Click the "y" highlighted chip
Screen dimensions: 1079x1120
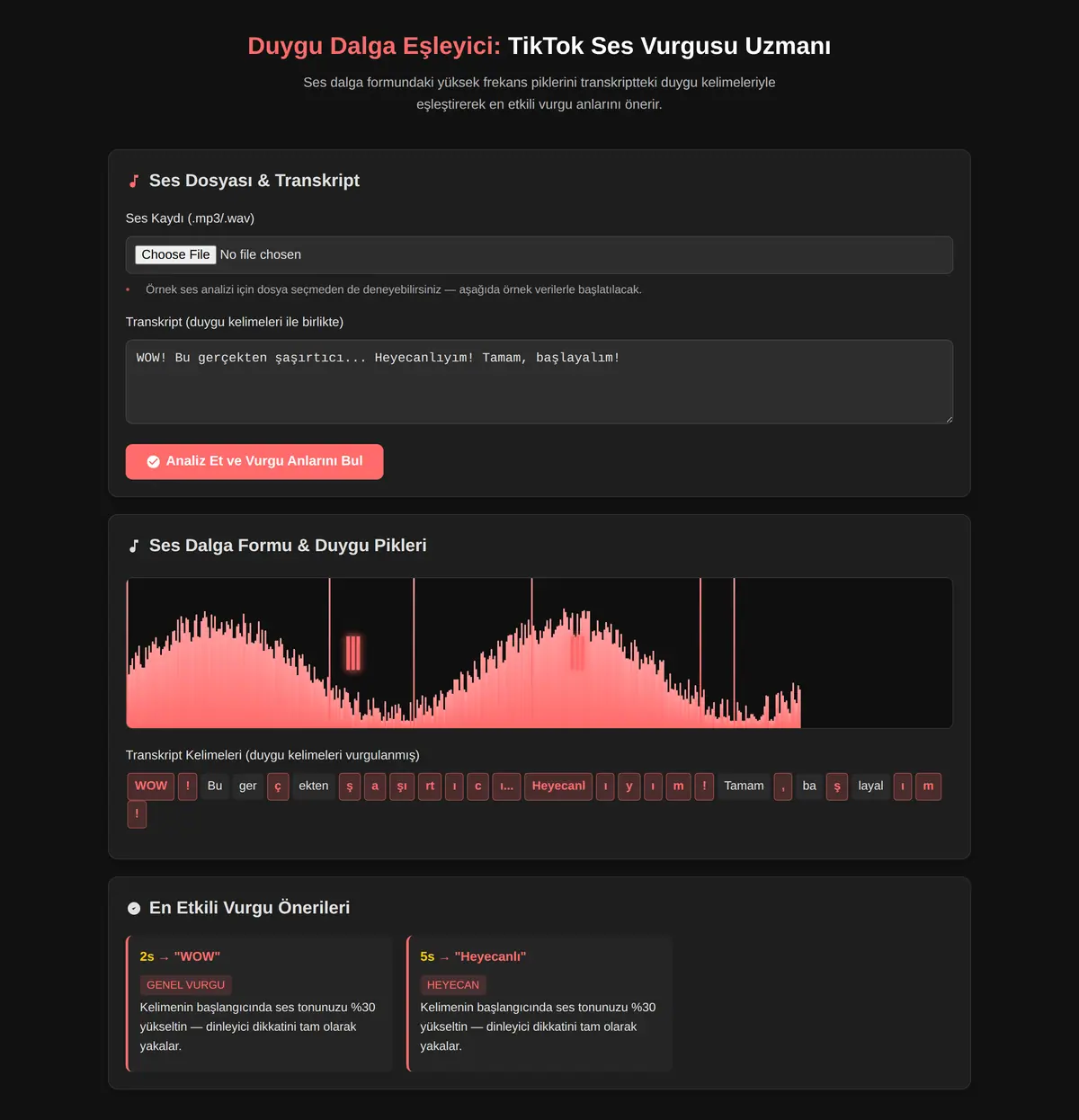tap(629, 787)
